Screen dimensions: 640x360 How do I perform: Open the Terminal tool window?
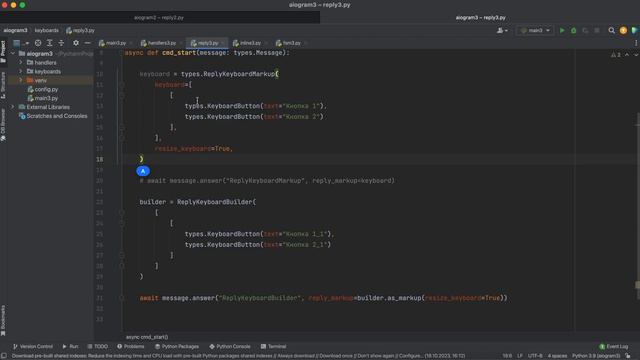(273, 347)
